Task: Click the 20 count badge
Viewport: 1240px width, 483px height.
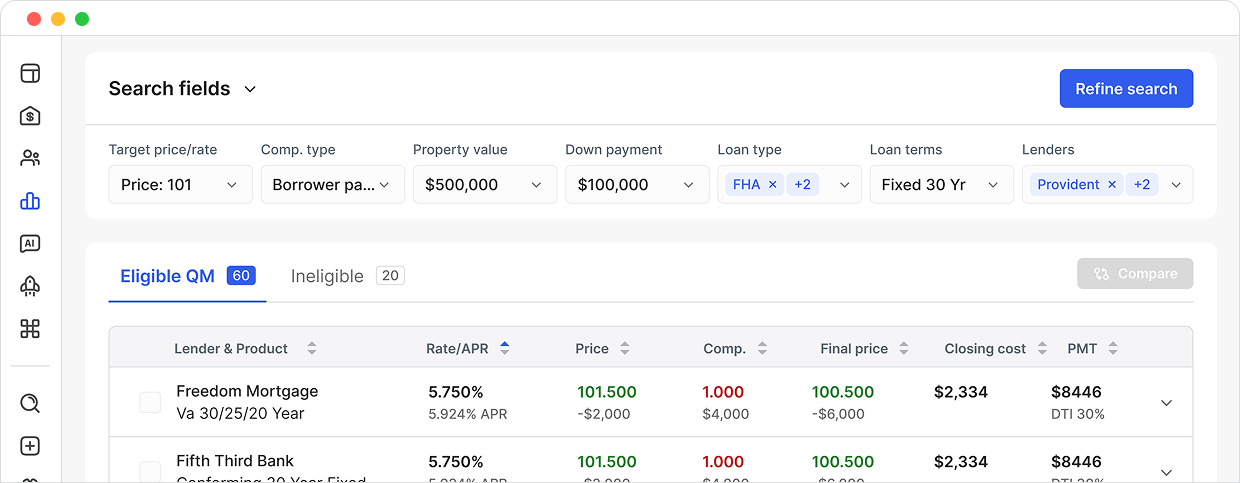Action: pos(390,275)
